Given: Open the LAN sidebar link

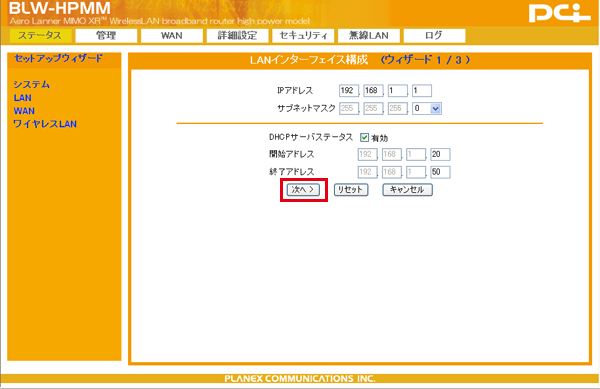Looking at the screenshot, I should tap(23, 98).
